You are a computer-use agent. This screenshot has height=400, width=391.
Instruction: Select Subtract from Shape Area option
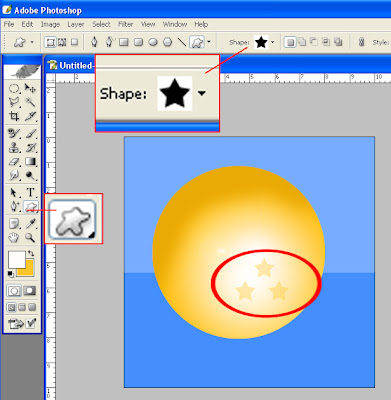coord(314,42)
